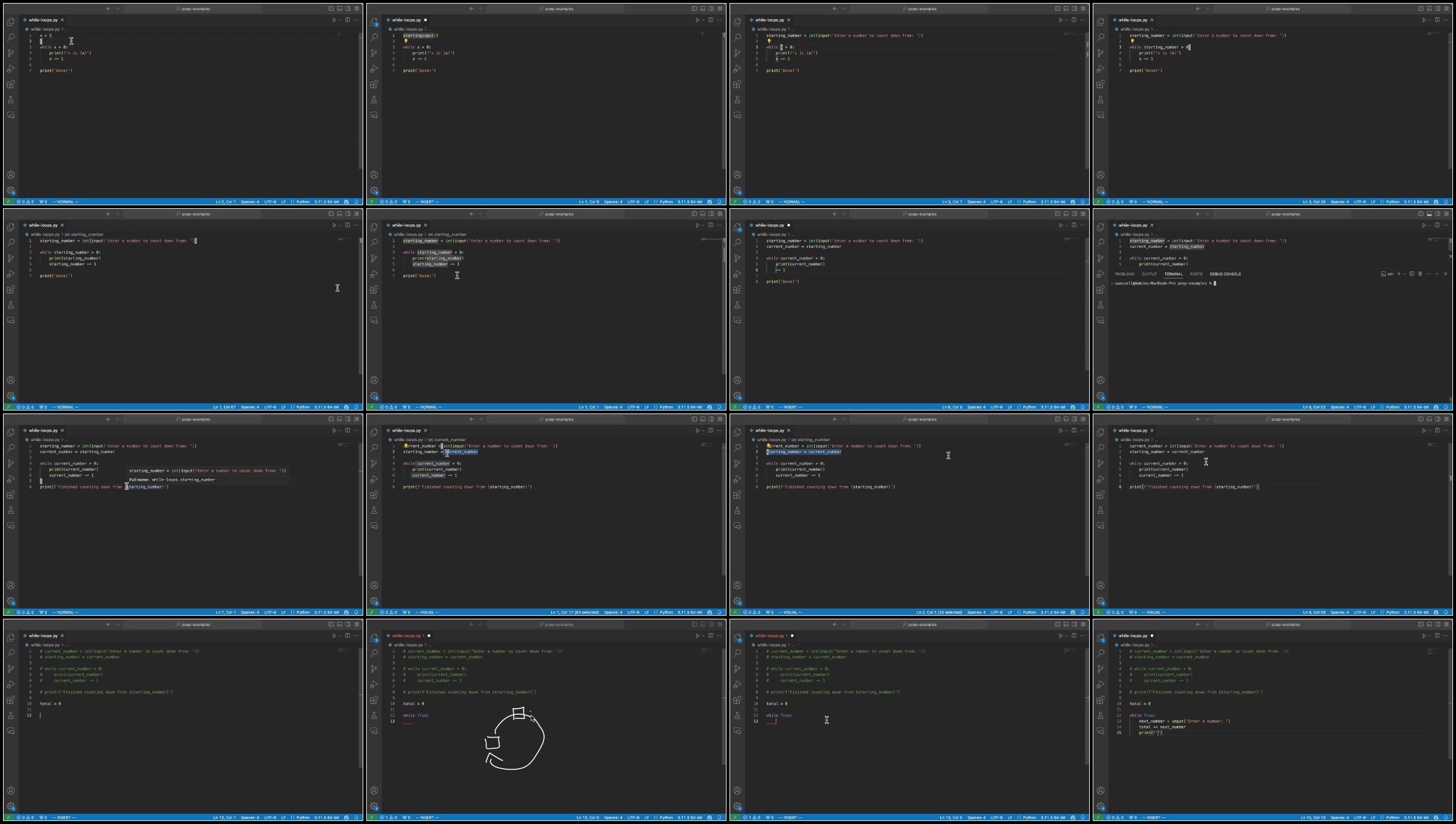Open run dropdown arrow in window with terminal panel
This screenshot has width=1456, height=824.
click(1430, 225)
